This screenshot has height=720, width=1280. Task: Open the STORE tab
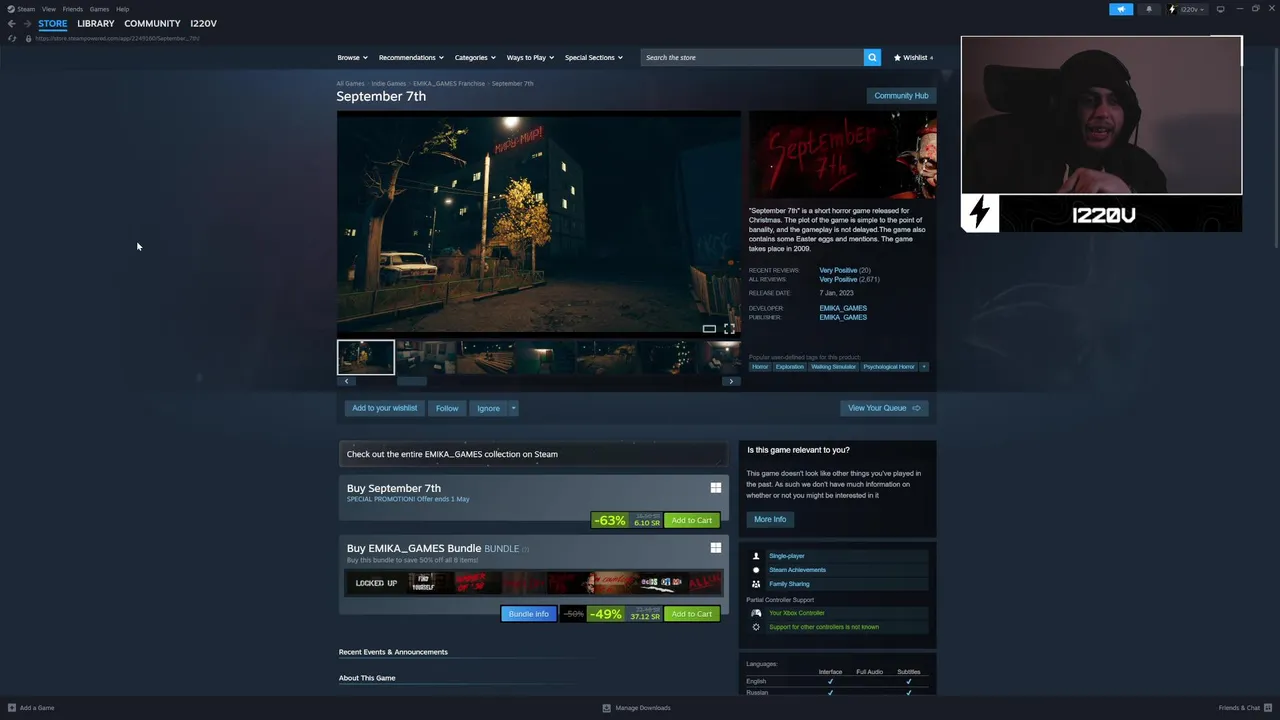click(x=53, y=23)
